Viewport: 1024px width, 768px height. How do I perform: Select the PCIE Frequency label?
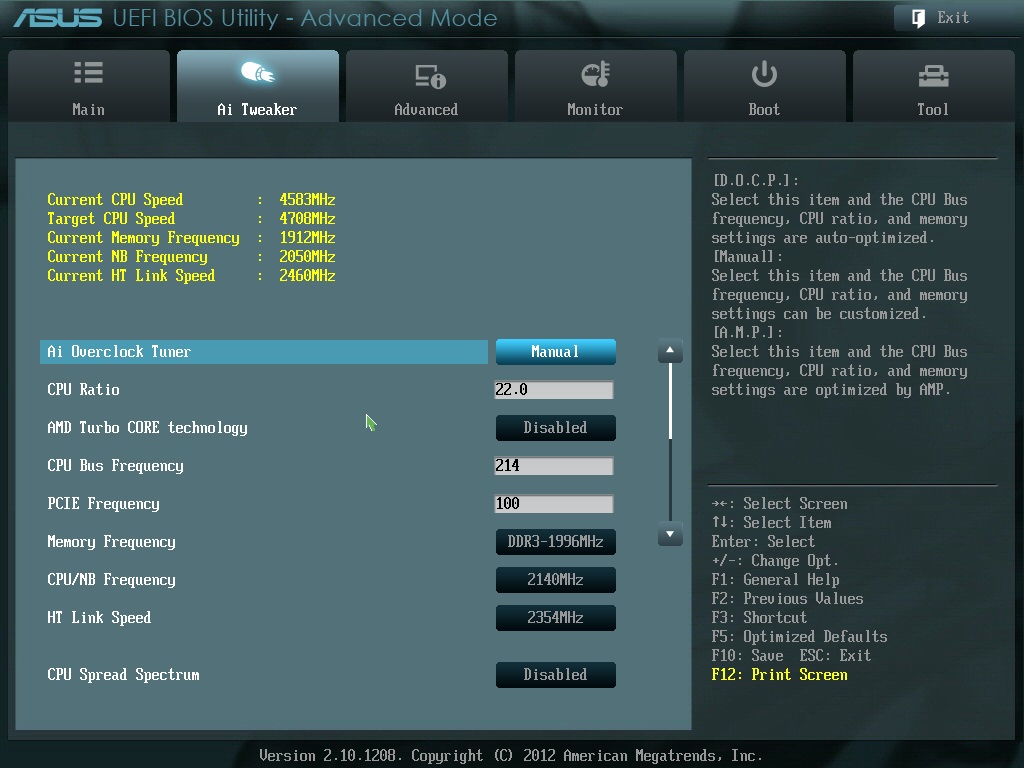coord(103,504)
